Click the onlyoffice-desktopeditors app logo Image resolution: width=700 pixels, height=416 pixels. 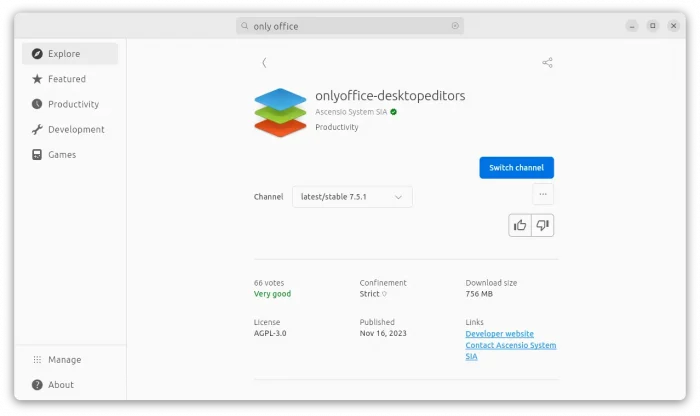coord(280,112)
